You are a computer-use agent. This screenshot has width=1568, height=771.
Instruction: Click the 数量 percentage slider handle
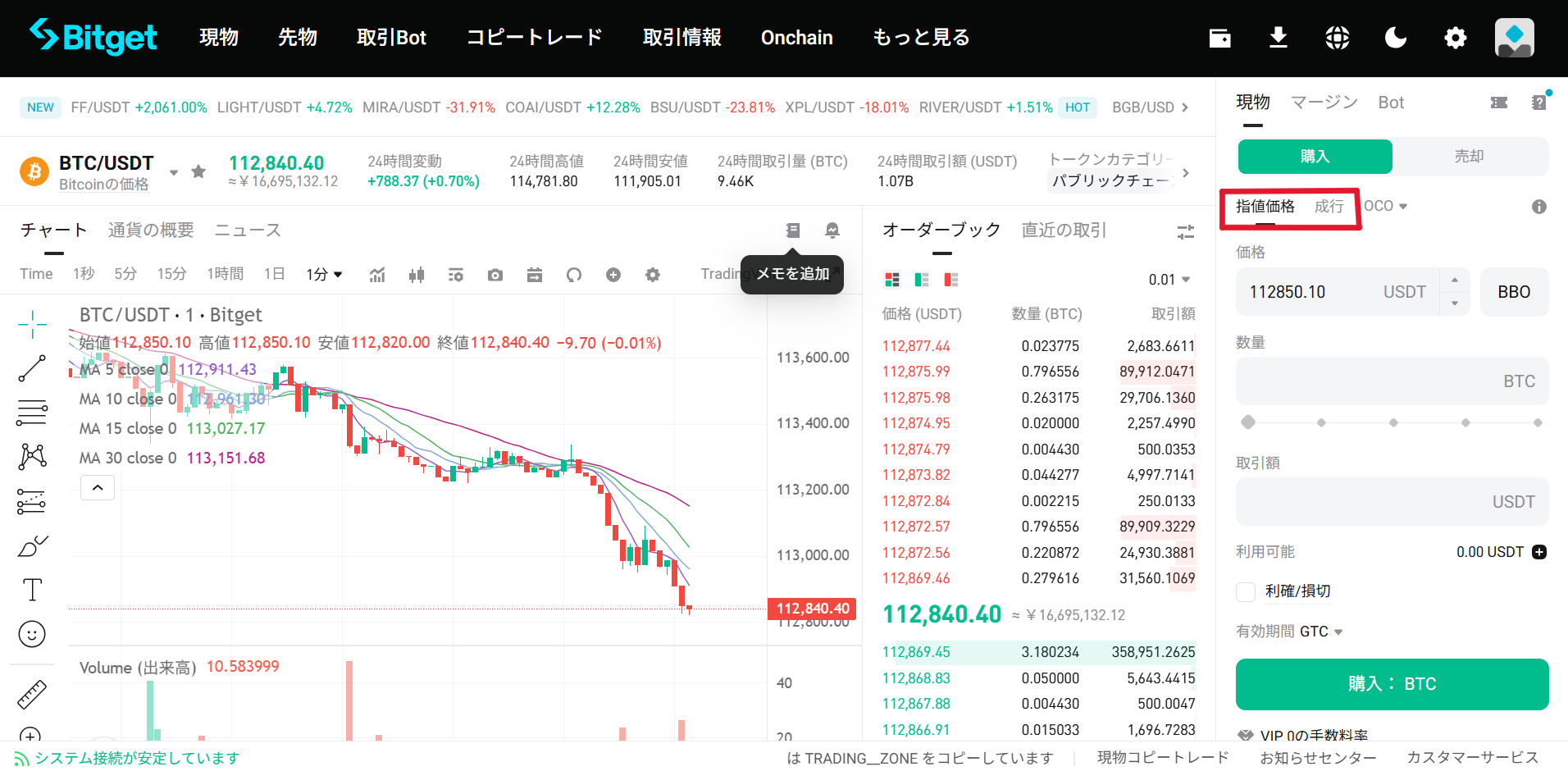[1248, 422]
